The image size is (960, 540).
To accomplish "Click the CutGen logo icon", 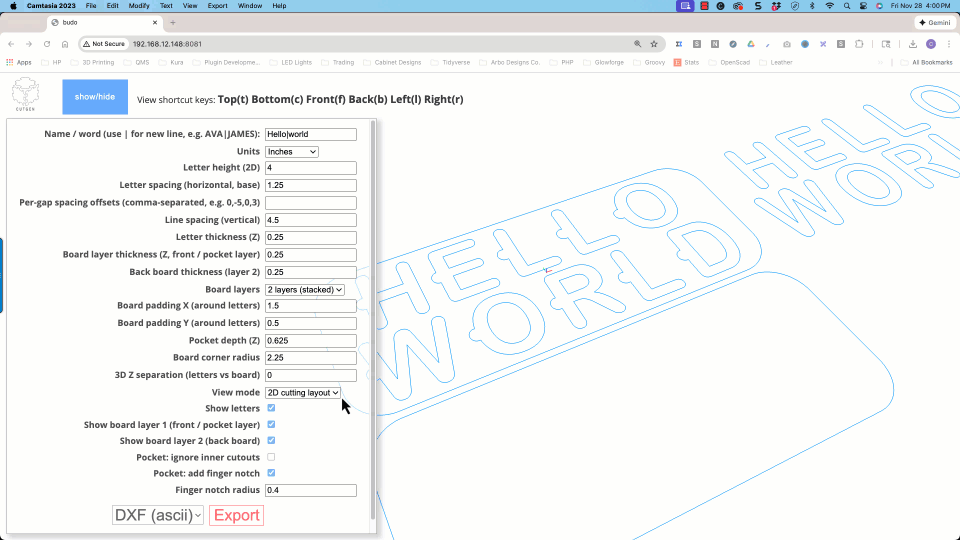I will coord(26,97).
